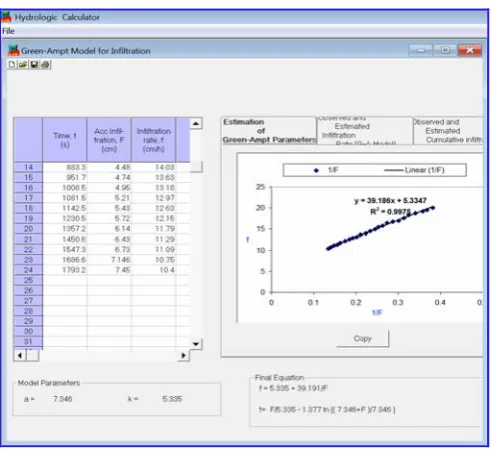
Task: Click the trendline equation y = 39.186x + 5.3347
Action: coord(390,200)
